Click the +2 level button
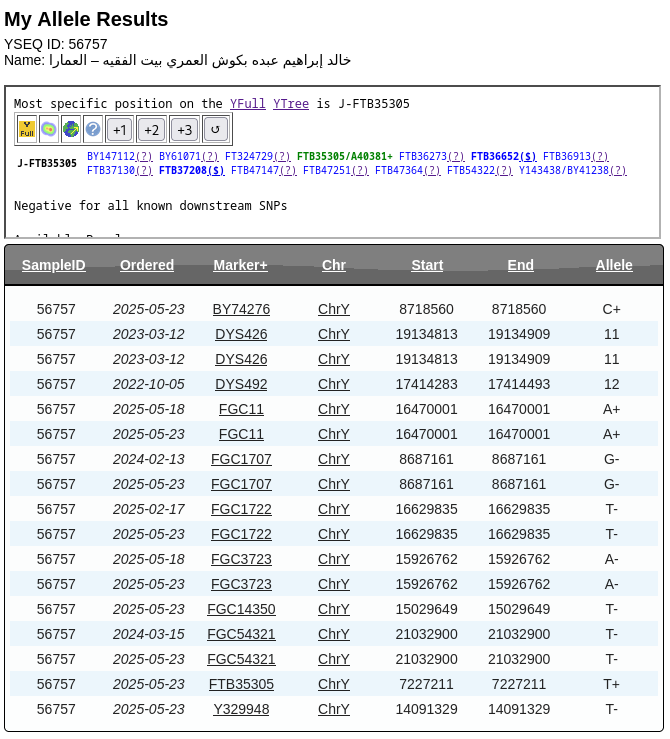This screenshot has width=670, height=739. coord(152,129)
